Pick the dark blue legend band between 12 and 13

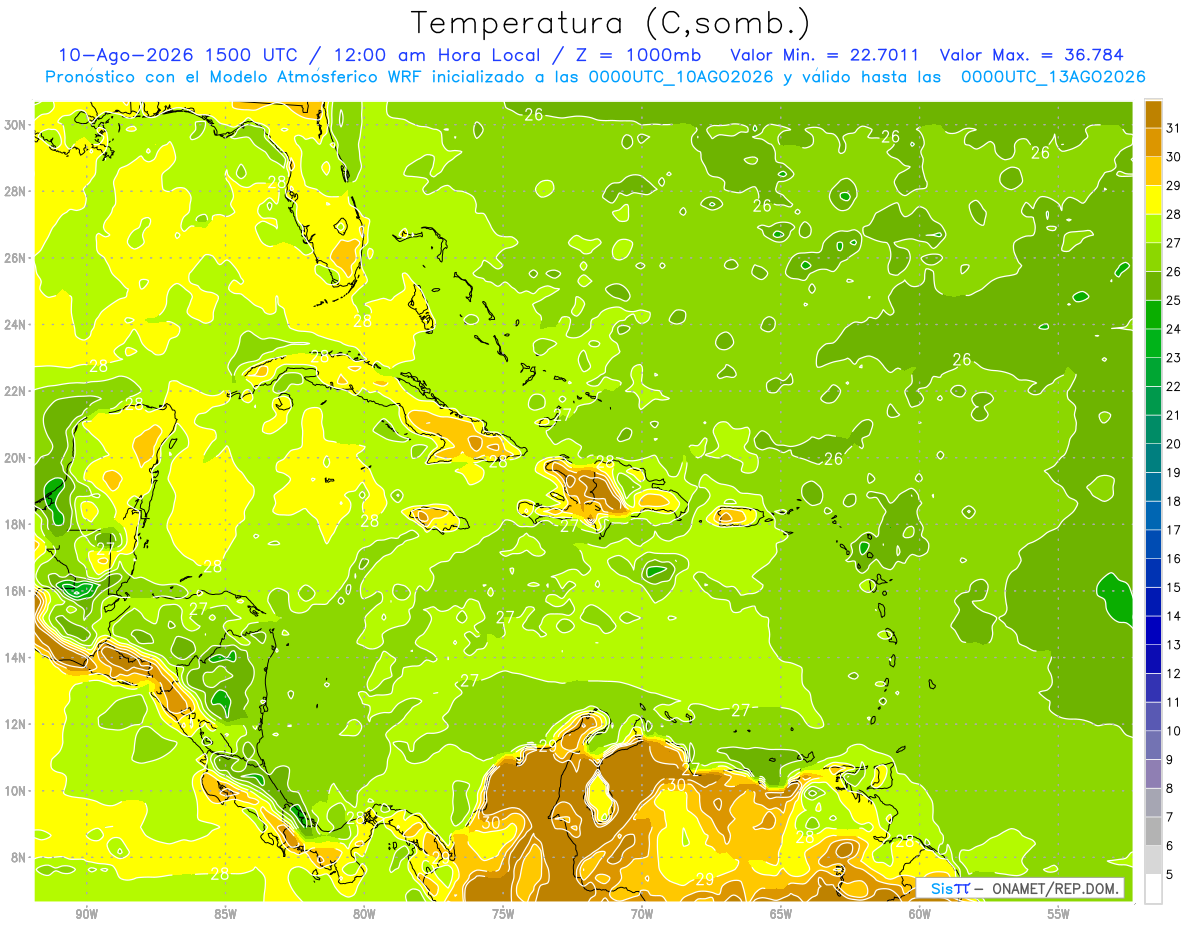tap(1153, 659)
